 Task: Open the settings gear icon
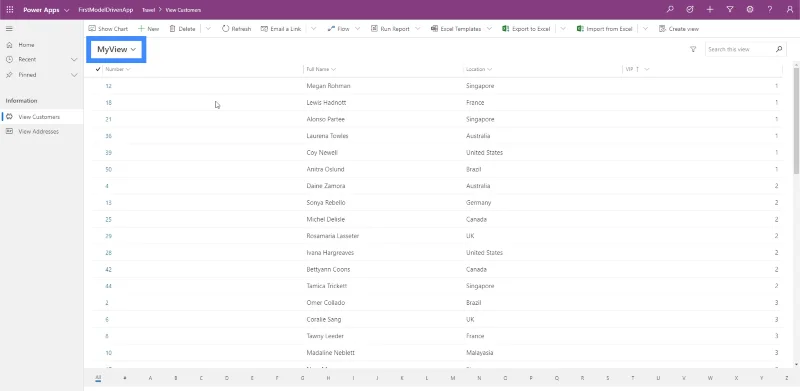point(750,10)
